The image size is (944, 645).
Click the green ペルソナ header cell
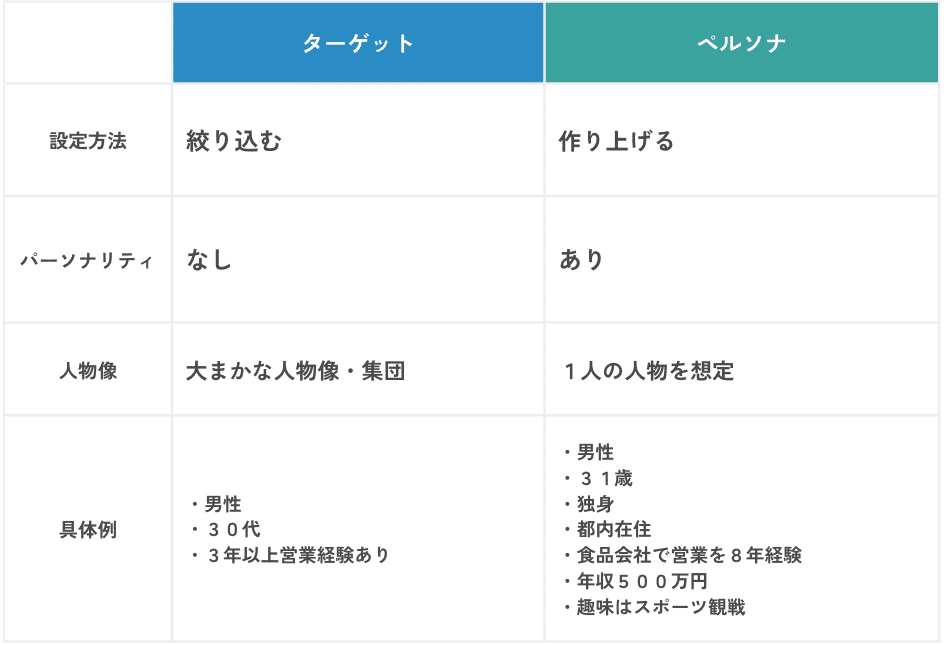click(x=741, y=42)
